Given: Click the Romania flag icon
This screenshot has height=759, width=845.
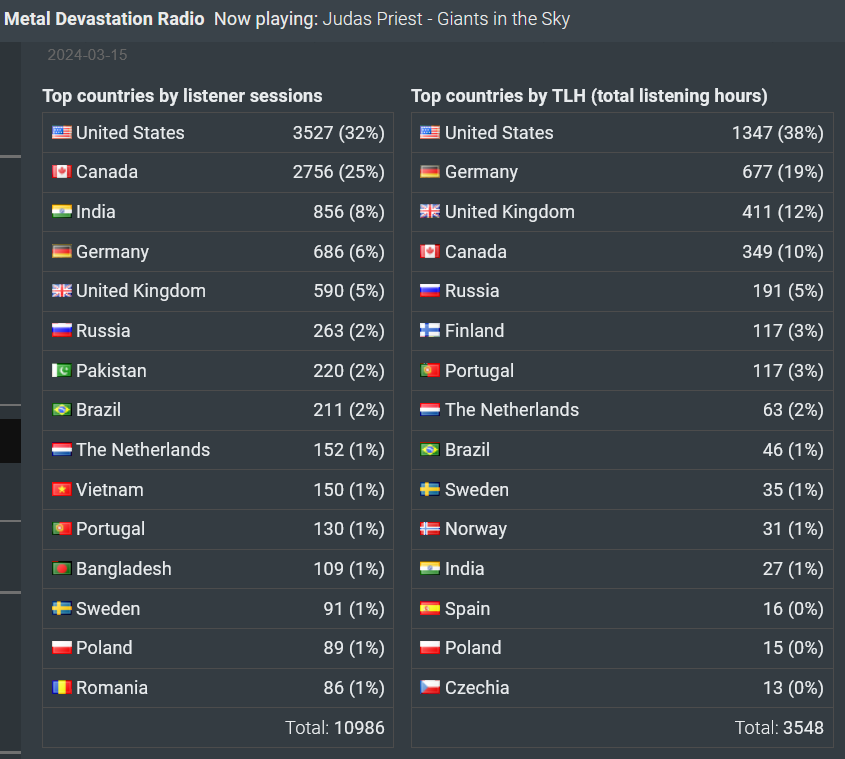Looking at the screenshot, I should point(61,687).
